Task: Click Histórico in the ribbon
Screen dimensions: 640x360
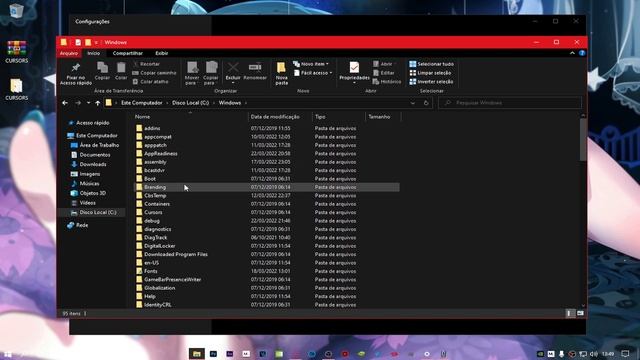Action: pyautogui.click(x=387, y=82)
